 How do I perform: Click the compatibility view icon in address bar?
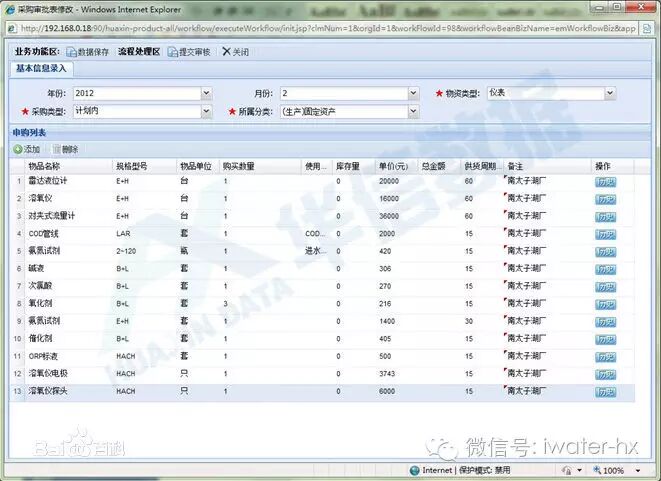tap(646, 29)
